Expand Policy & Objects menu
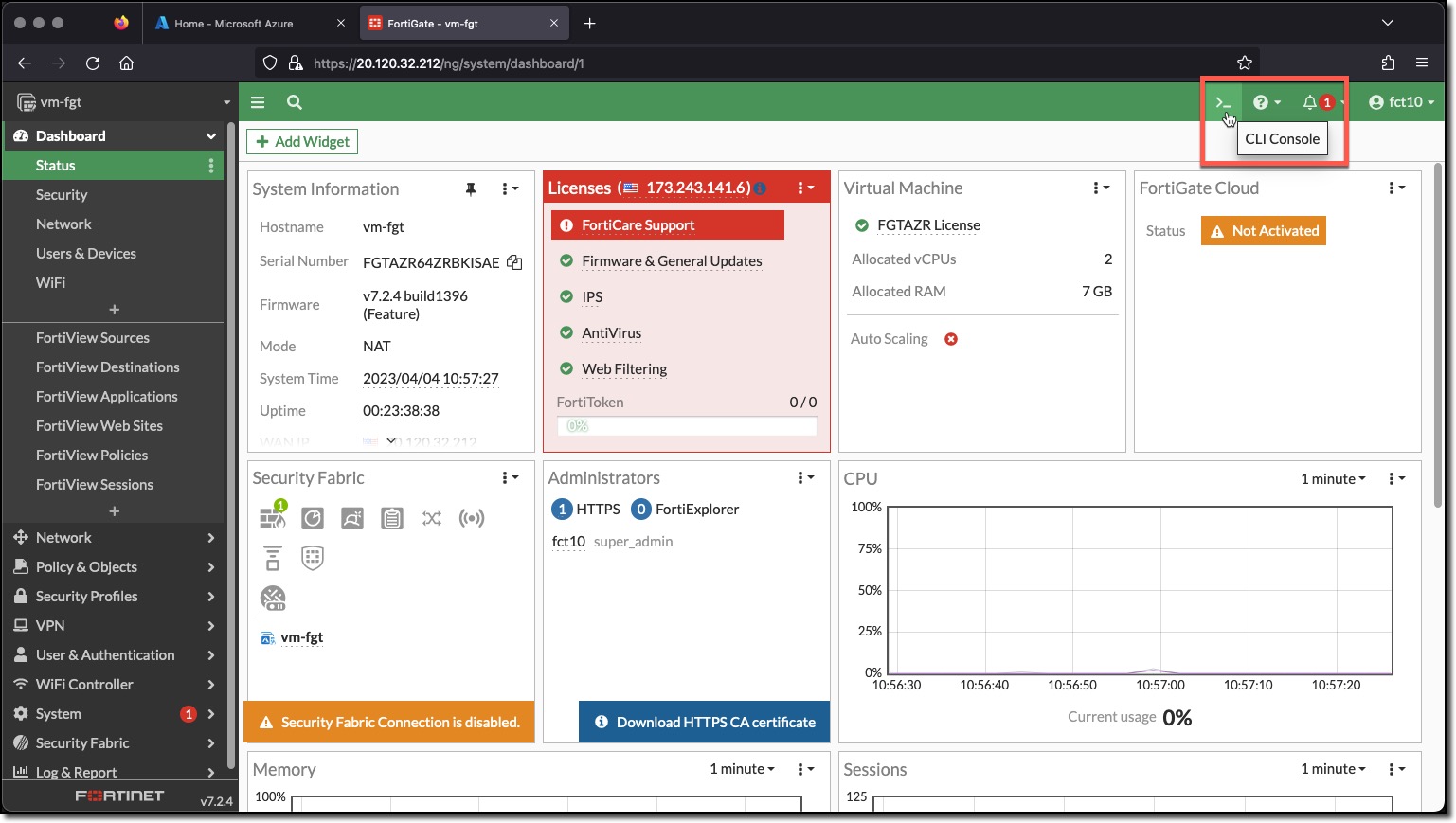Viewport: 1456px width, 823px height. point(114,567)
